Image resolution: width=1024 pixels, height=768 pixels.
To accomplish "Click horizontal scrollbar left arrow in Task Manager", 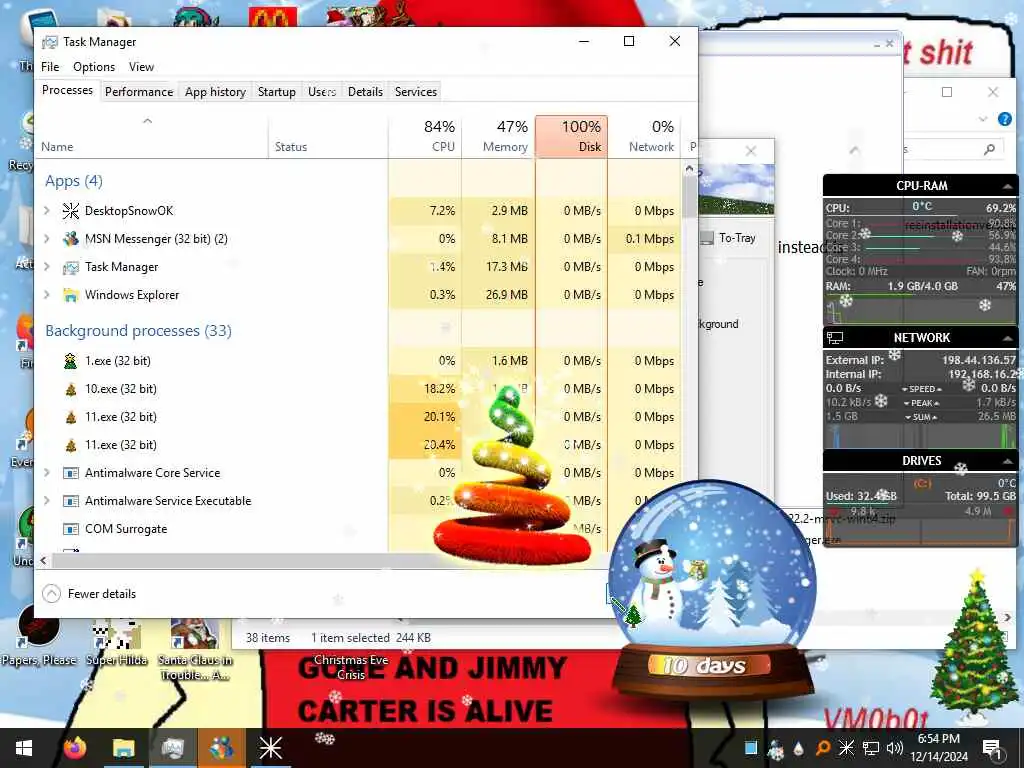I will coord(44,560).
